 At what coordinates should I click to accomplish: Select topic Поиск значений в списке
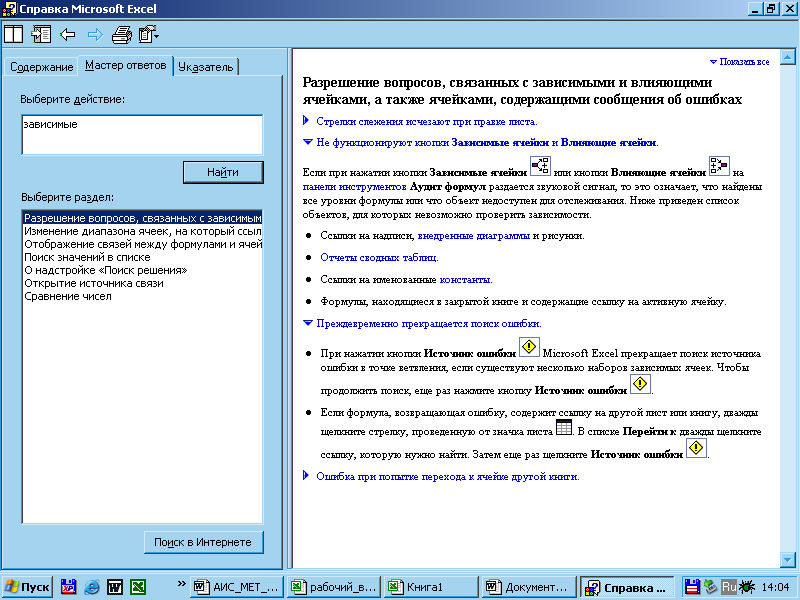(x=142, y=257)
